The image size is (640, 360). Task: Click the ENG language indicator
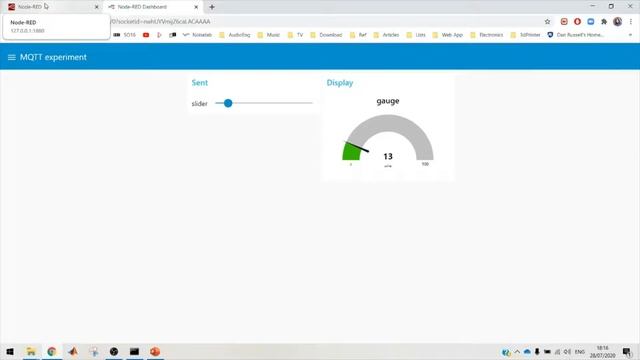(580, 351)
